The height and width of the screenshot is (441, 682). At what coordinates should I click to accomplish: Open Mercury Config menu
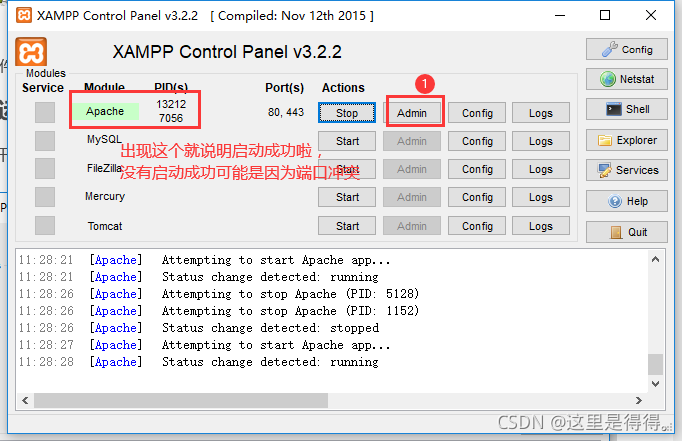[477, 197]
